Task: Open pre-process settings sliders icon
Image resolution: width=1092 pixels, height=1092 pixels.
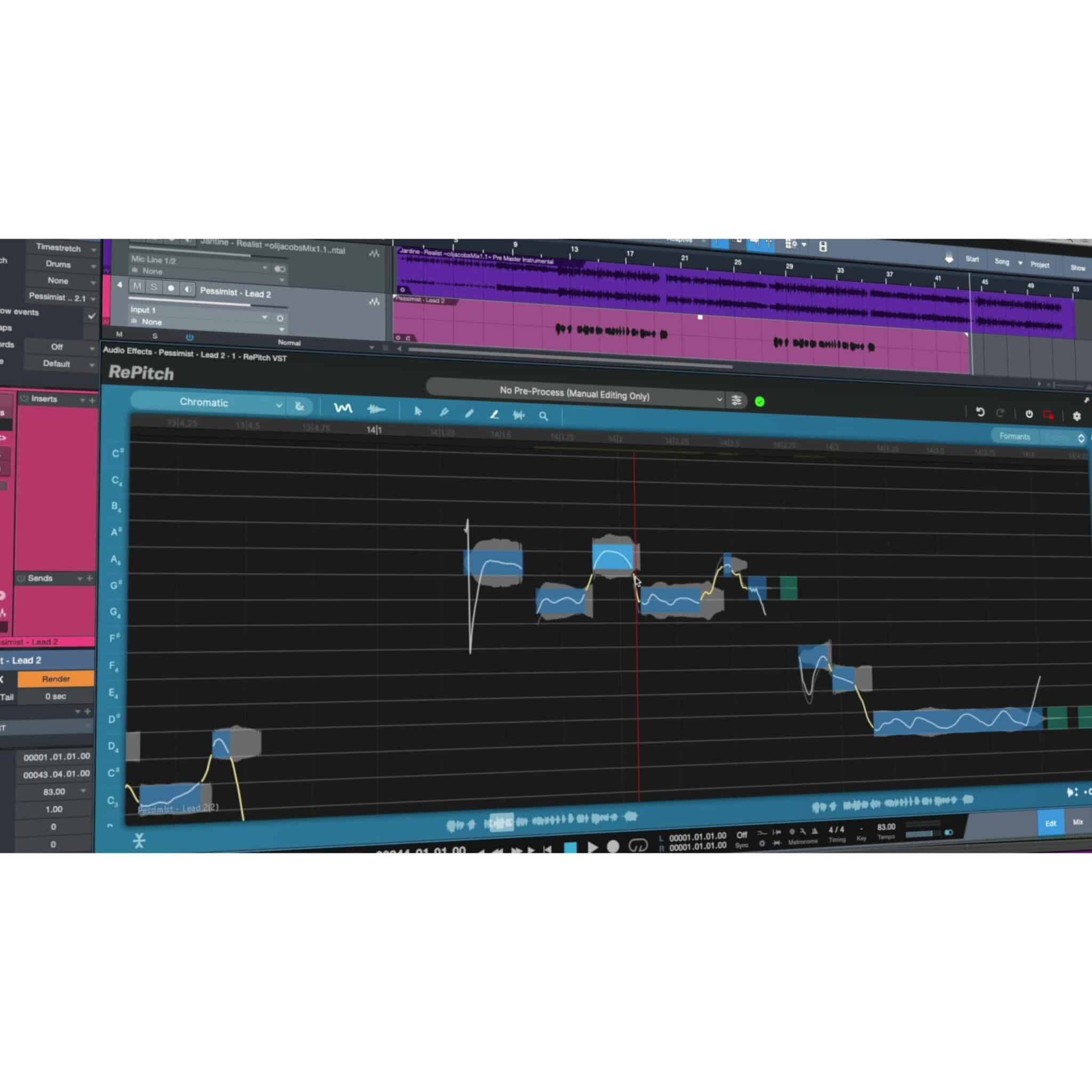Action: 736,400
